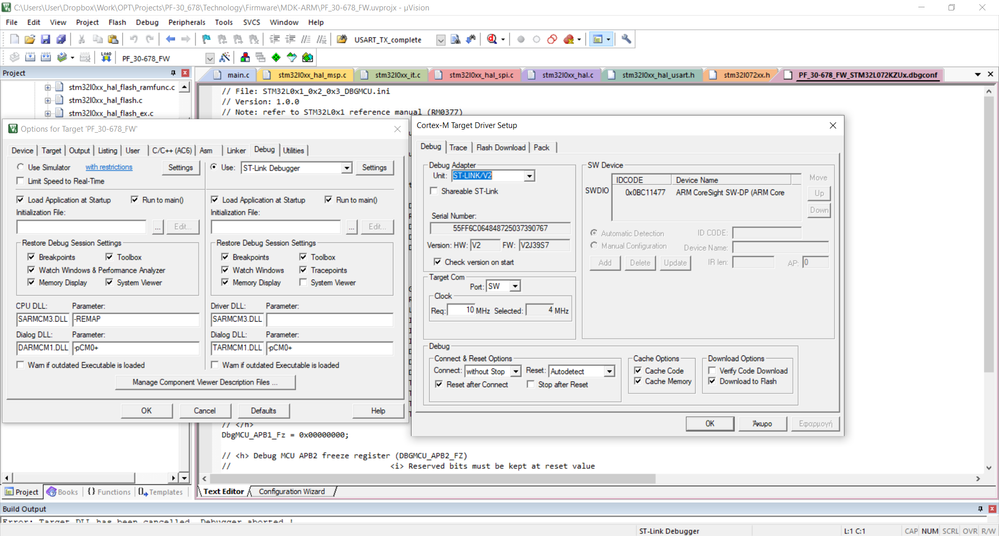The image size is (999, 536).
Task: Click Manage Component Viewer Description Files button
Action: tap(205, 382)
